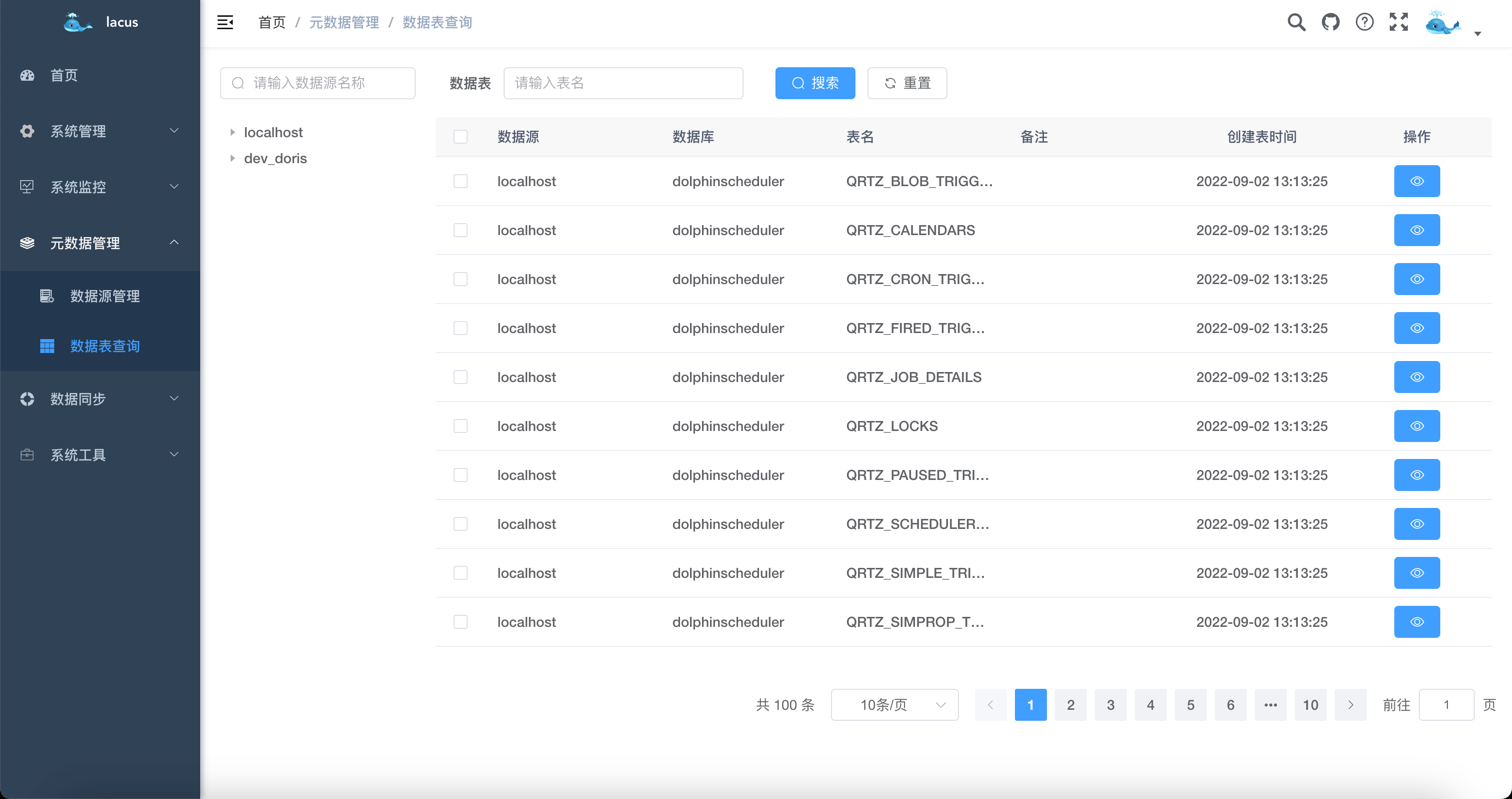Click the 系统监控 monitor icon
Image resolution: width=1512 pixels, height=799 pixels.
pyautogui.click(x=27, y=187)
